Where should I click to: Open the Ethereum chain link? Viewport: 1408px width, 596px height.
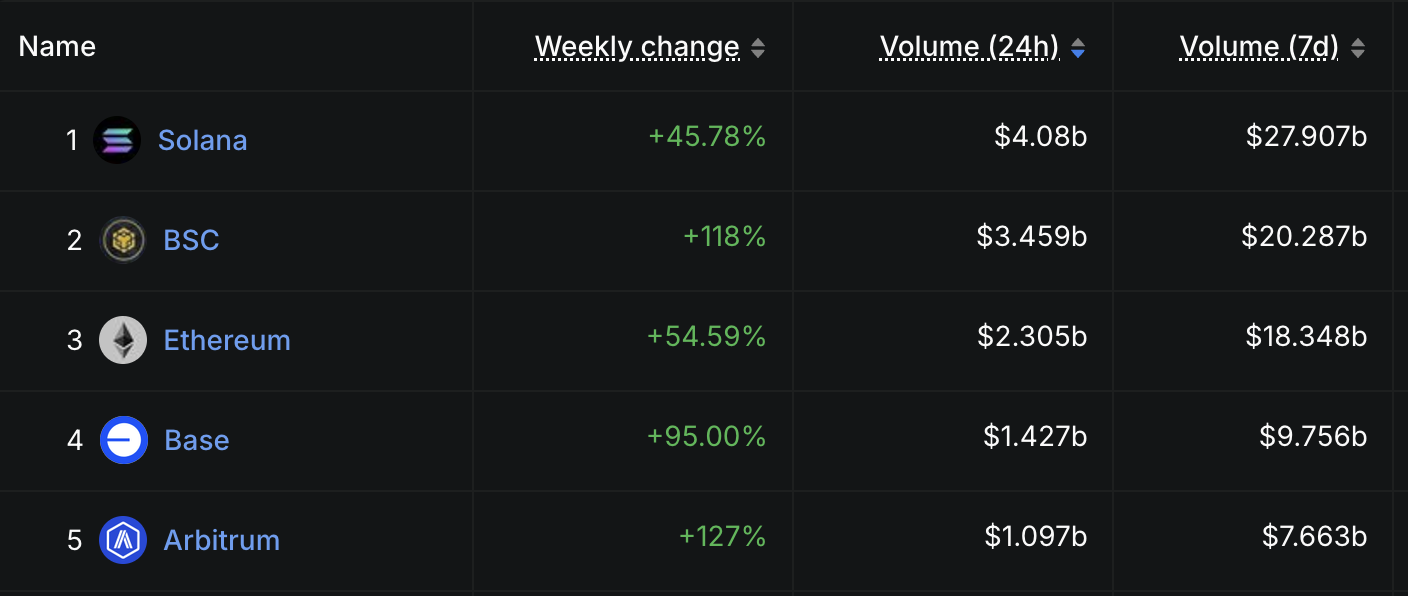click(x=227, y=340)
